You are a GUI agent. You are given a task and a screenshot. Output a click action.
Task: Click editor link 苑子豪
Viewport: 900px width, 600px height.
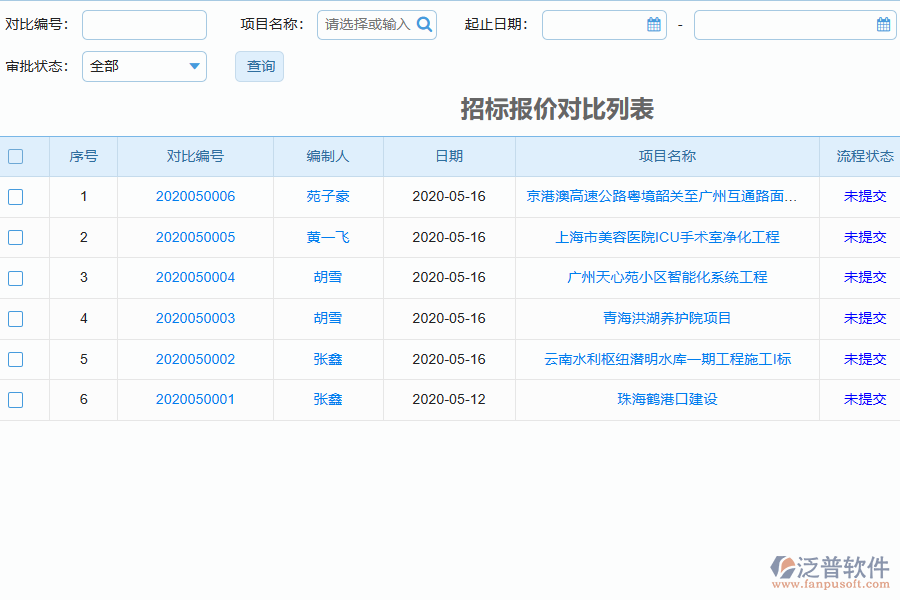pos(328,197)
